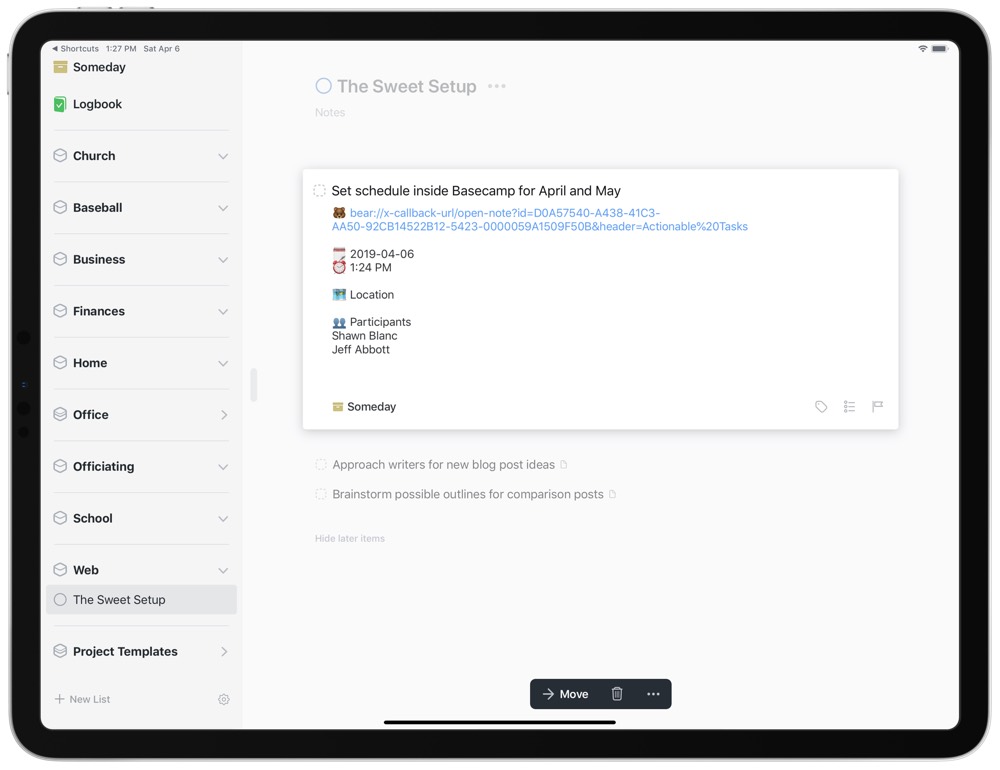Viewport: 1000px width, 770px height.
Task: Collapse the School area chevron
Action: [223, 519]
